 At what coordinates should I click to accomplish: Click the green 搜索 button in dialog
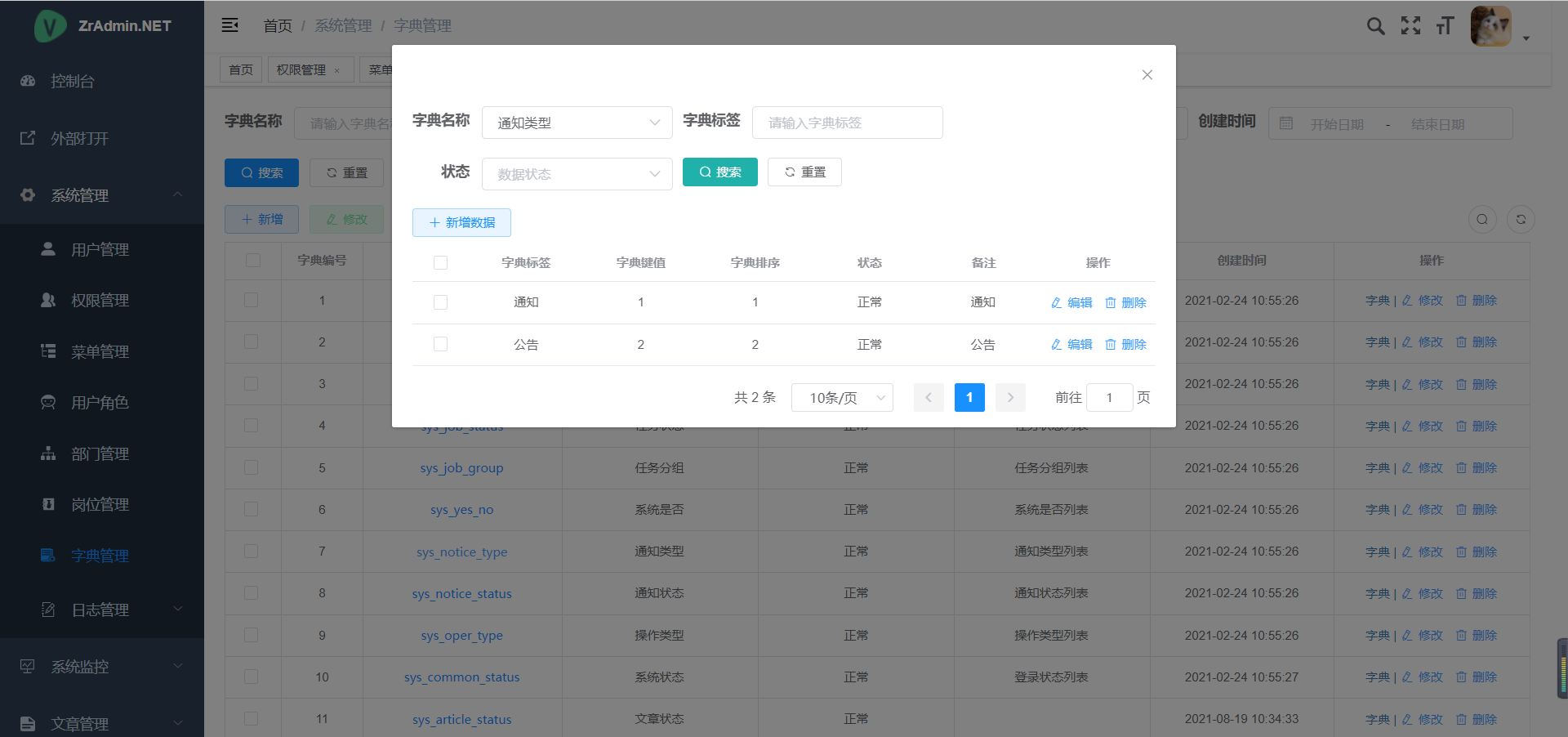719,172
